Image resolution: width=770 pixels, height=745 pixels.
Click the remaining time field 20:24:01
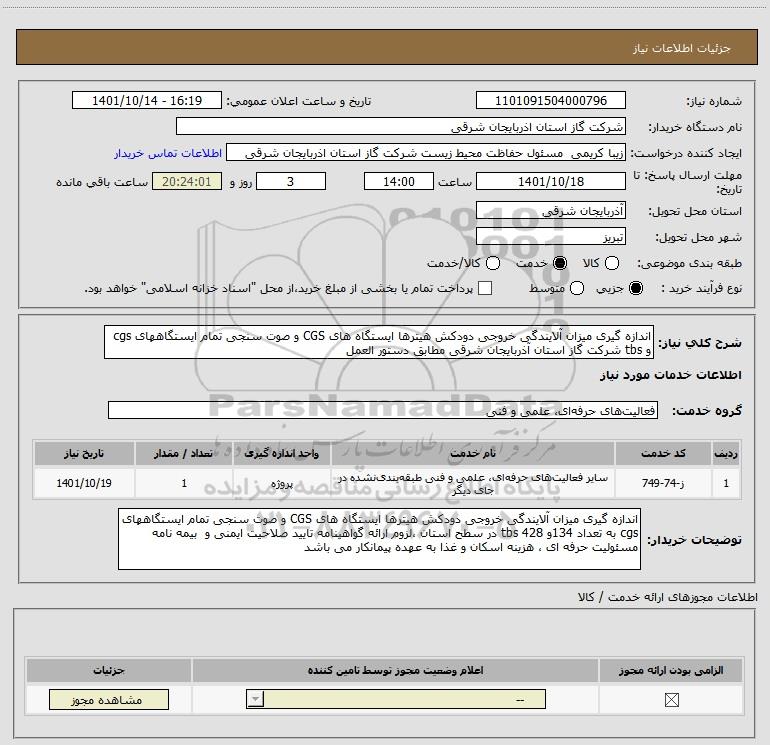[x=187, y=182]
